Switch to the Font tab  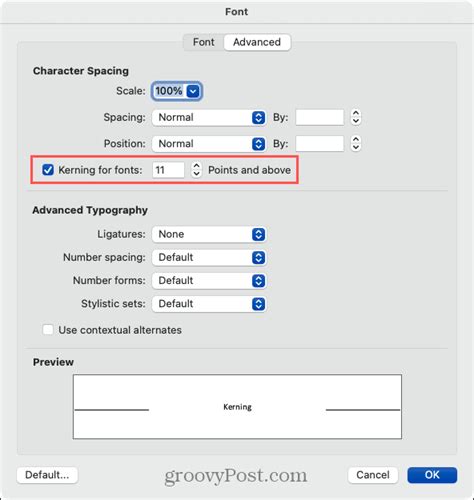click(x=204, y=42)
